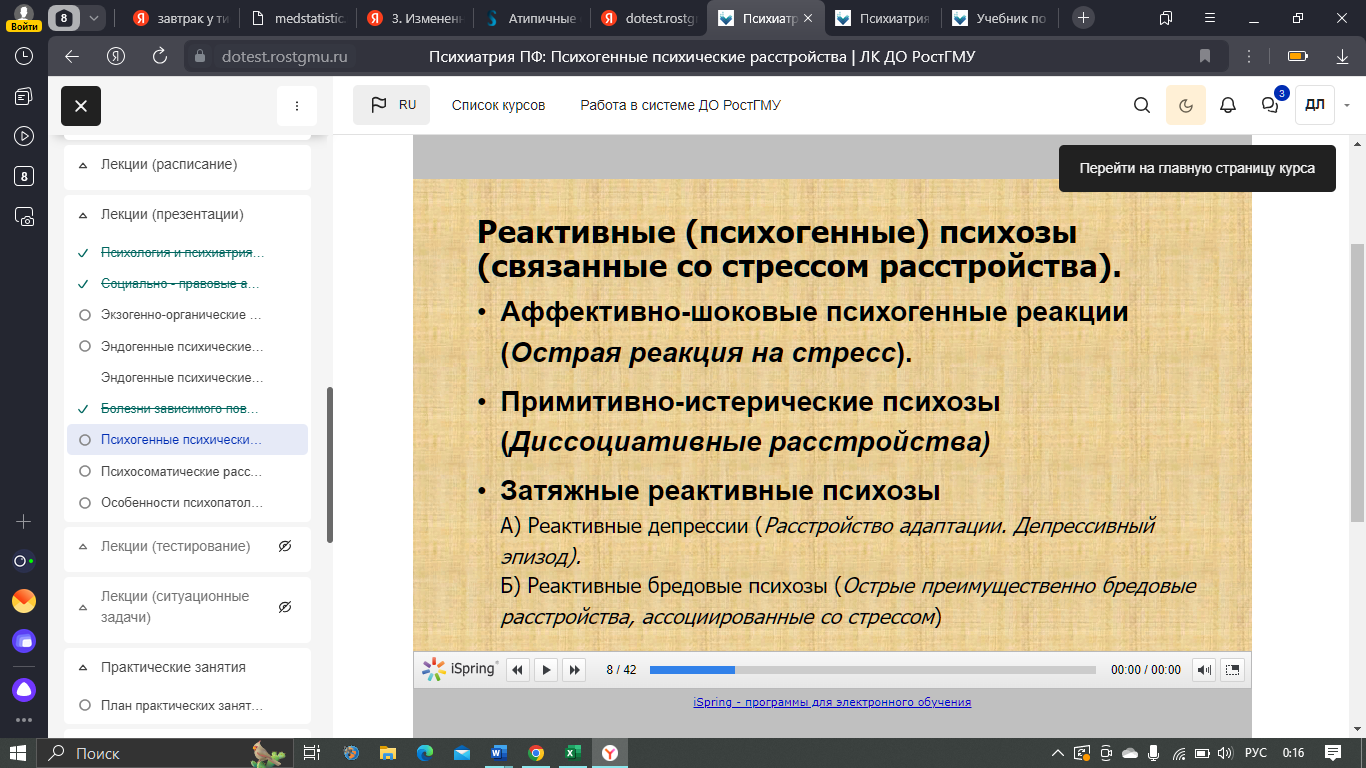Open browser history clock in sidebar
Image resolution: width=1366 pixels, height=768 pixels.
coord(24,57)
